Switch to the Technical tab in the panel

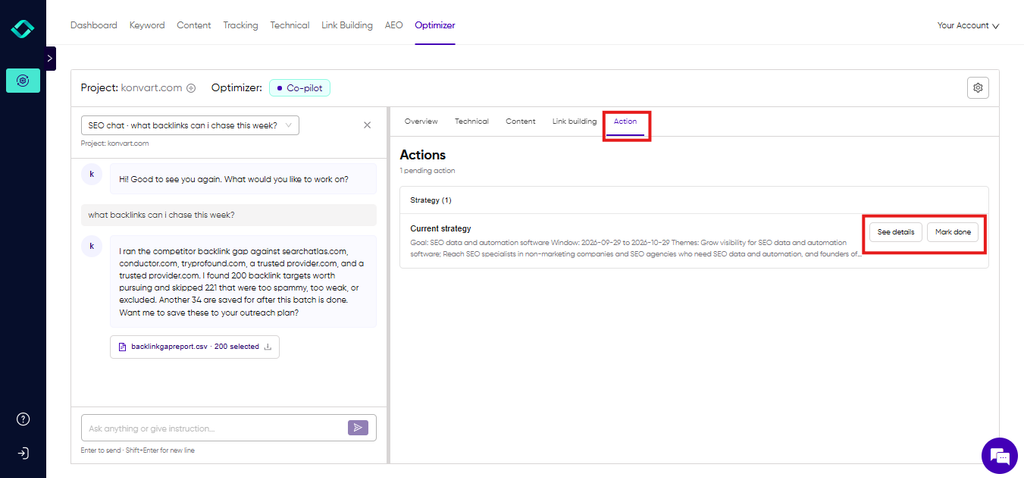[x=472, y=121]
